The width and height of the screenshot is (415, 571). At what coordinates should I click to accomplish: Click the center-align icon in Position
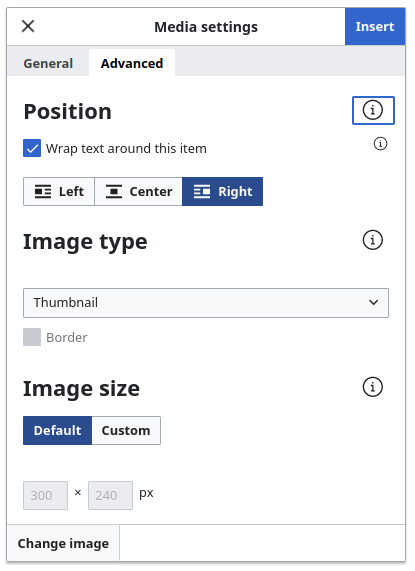[x=114, y=192]
